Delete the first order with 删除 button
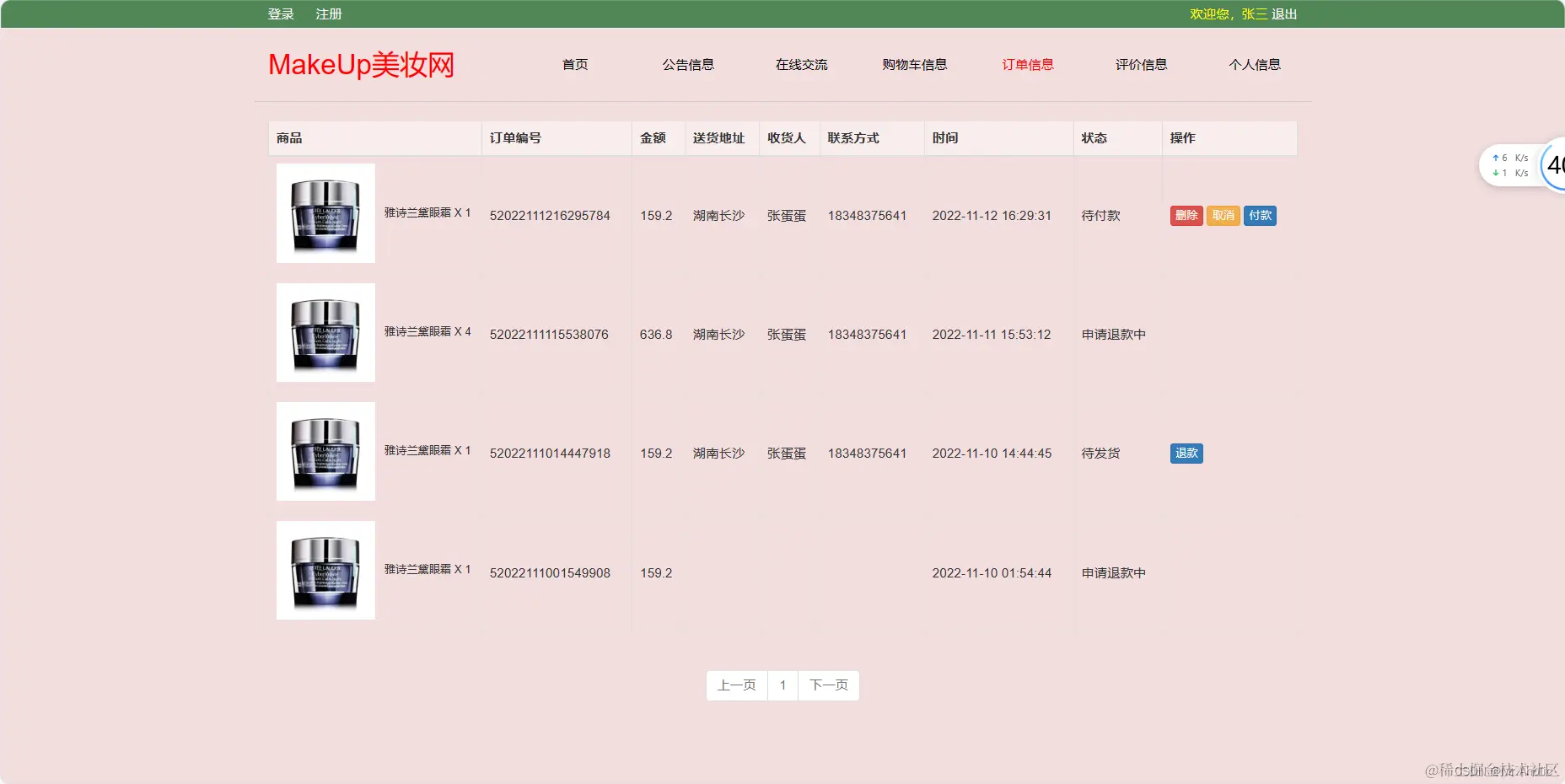The image size is (1565, 784). [1187, 215]
